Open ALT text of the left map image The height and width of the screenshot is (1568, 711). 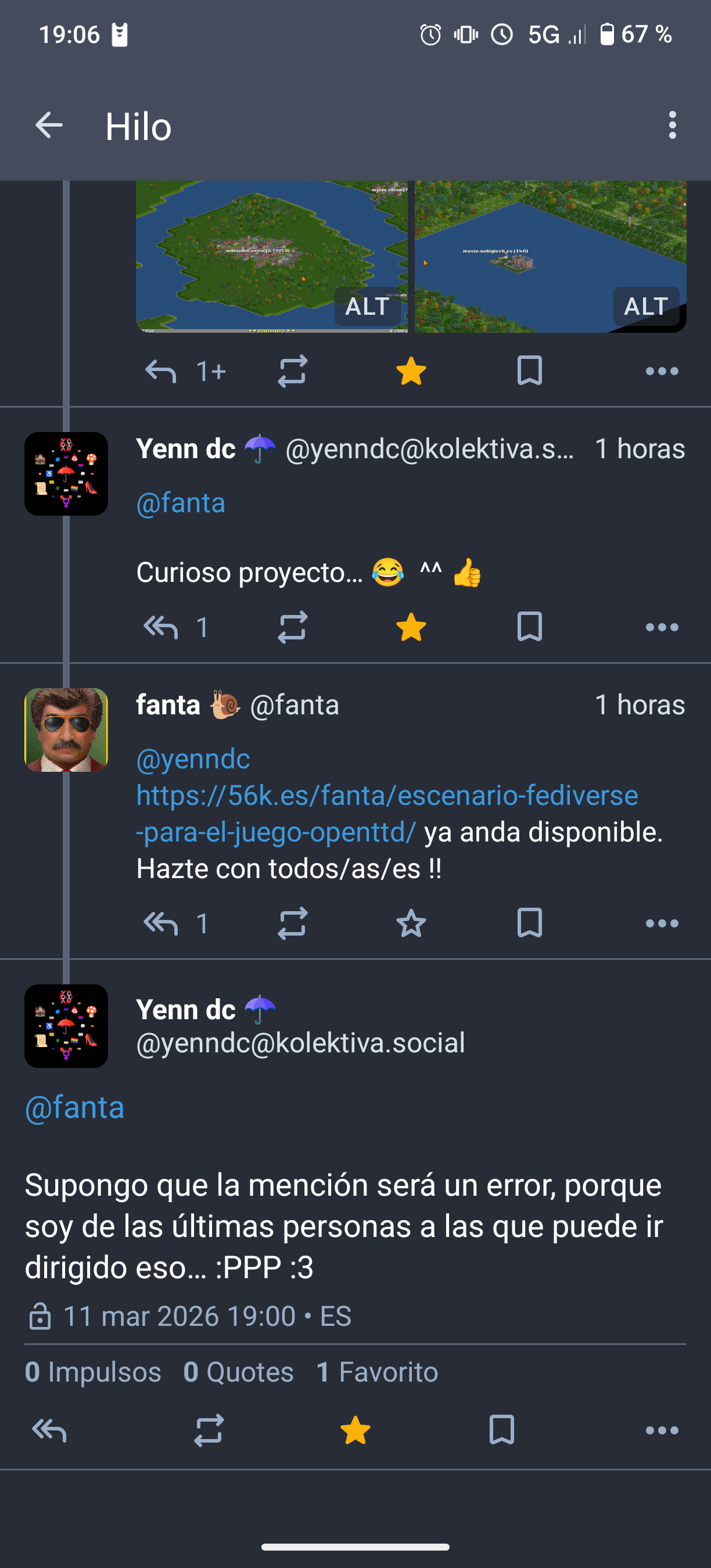coord(367,306)
